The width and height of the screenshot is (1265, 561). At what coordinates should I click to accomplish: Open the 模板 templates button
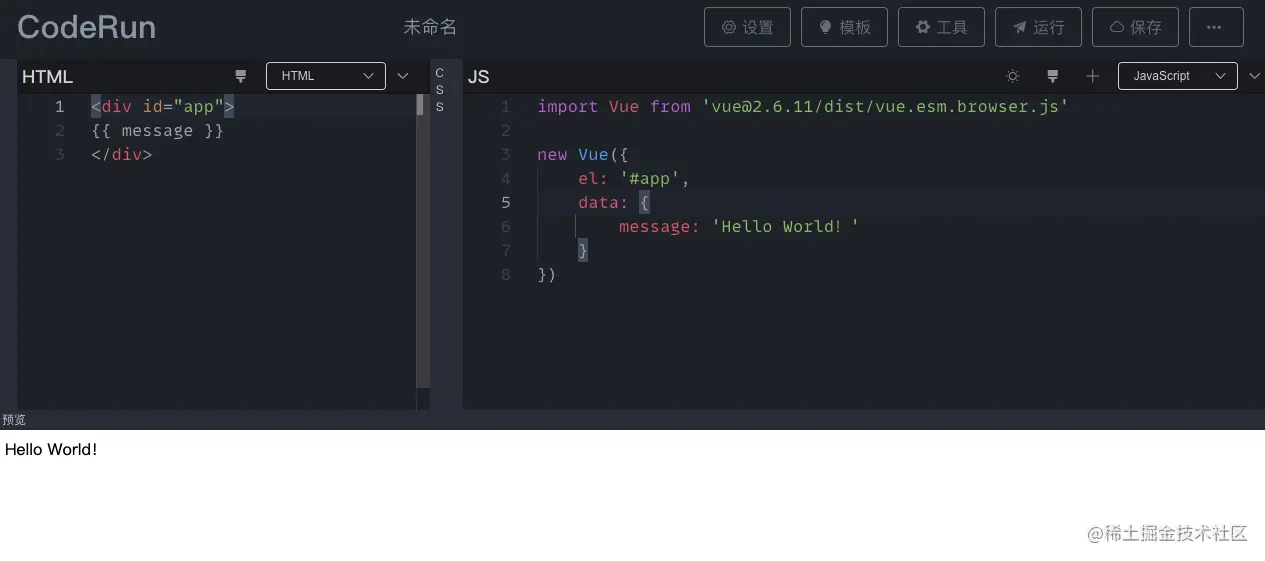tap(844, 27)
